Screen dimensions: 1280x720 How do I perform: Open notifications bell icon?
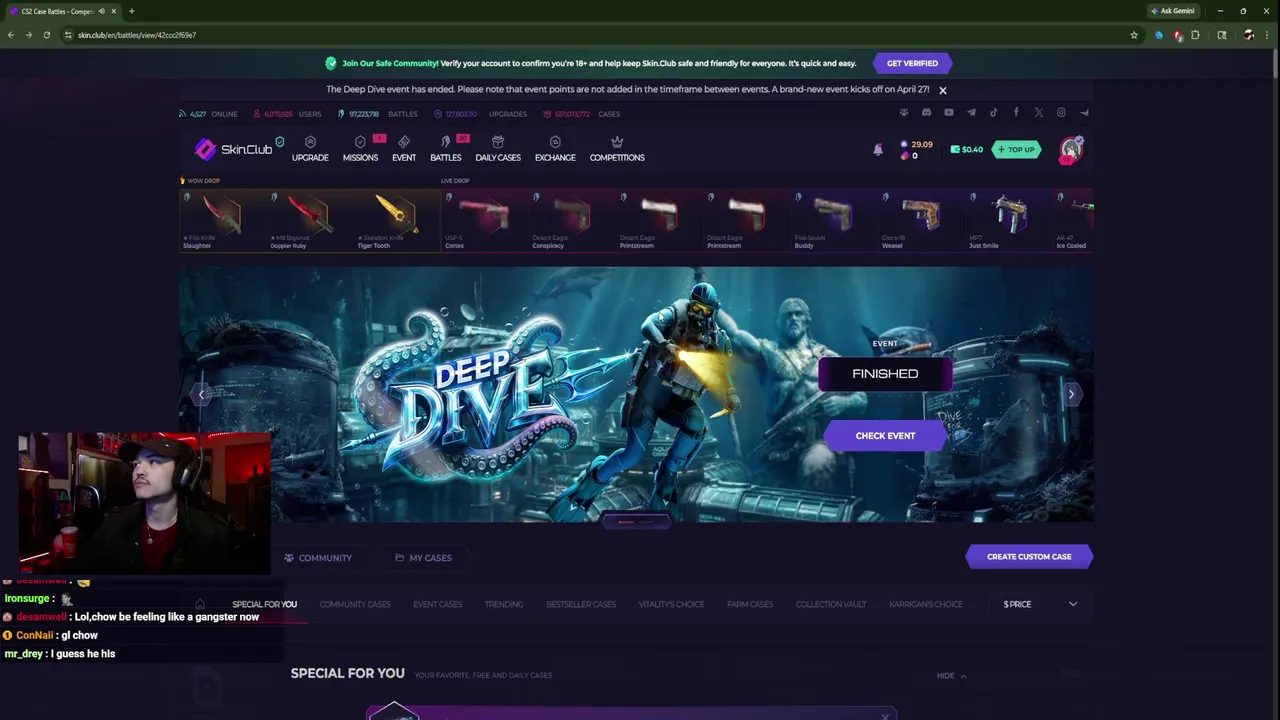coord(878,149)
